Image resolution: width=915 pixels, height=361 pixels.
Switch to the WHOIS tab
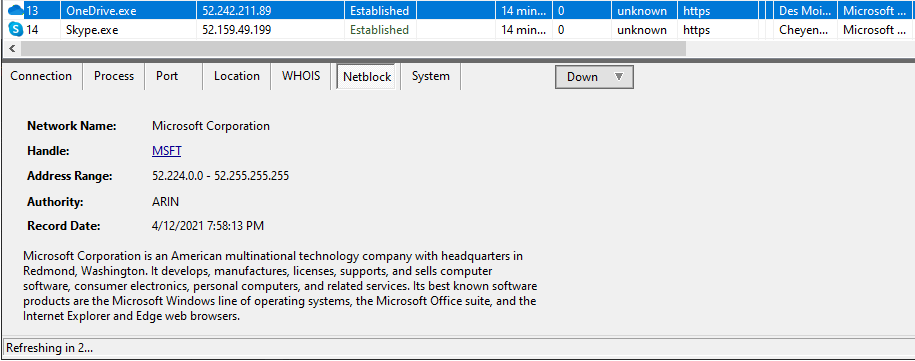(301, 76)
